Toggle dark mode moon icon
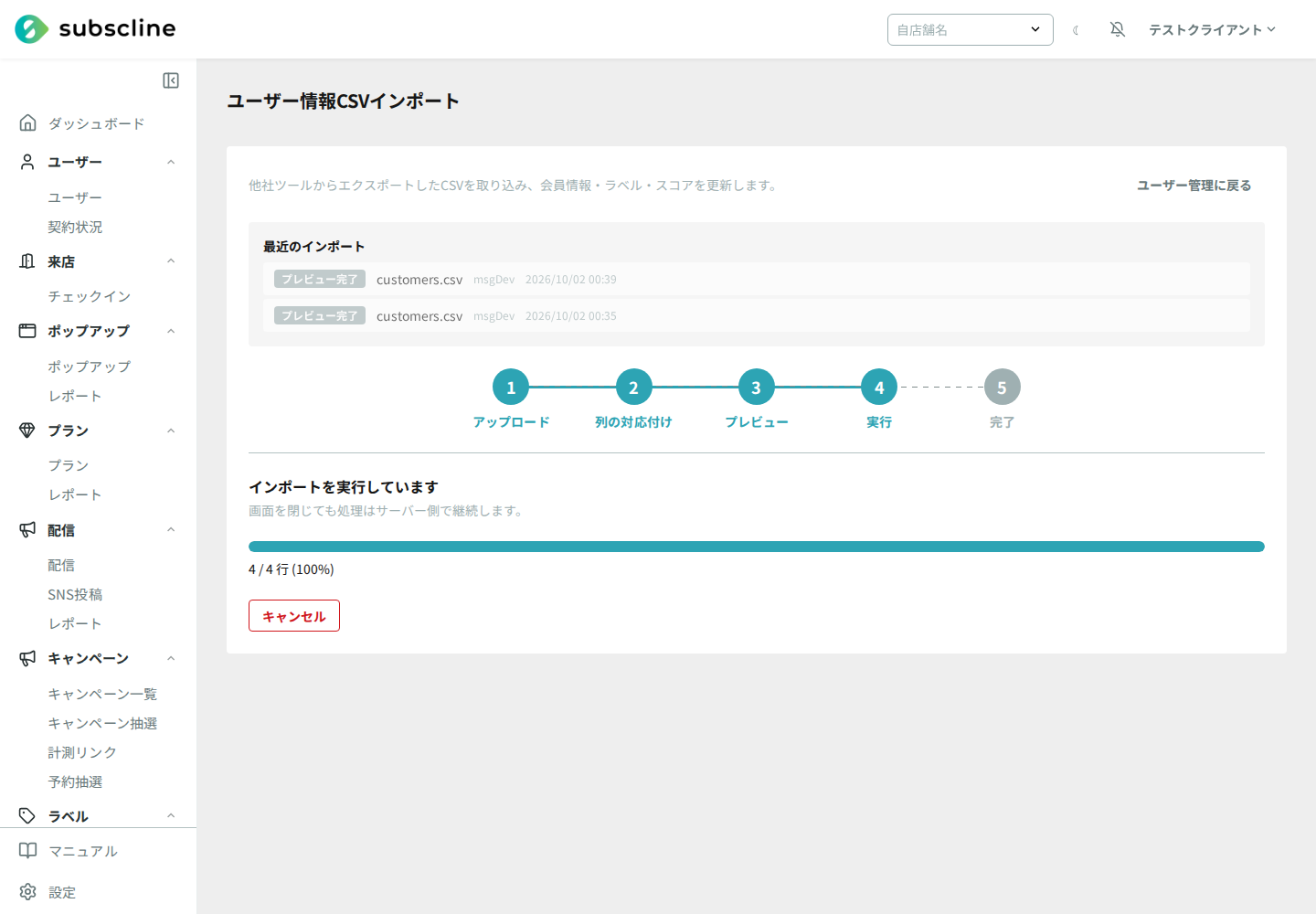The image size is (1316, 914). pos(1077,30)
